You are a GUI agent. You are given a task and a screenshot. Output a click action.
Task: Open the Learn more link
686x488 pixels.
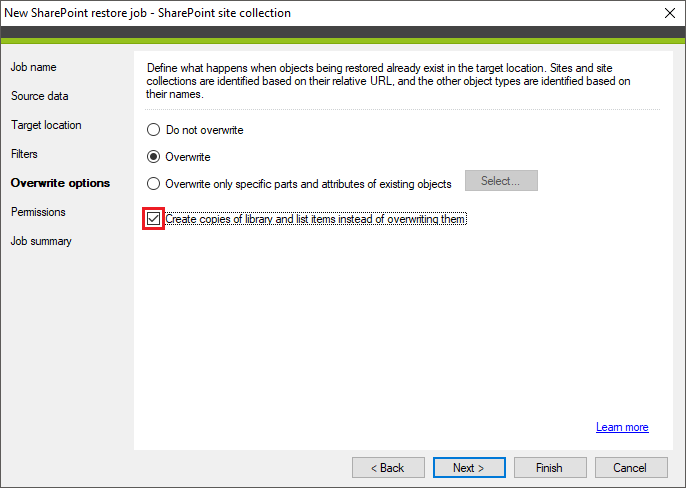(x=622, y=427)
